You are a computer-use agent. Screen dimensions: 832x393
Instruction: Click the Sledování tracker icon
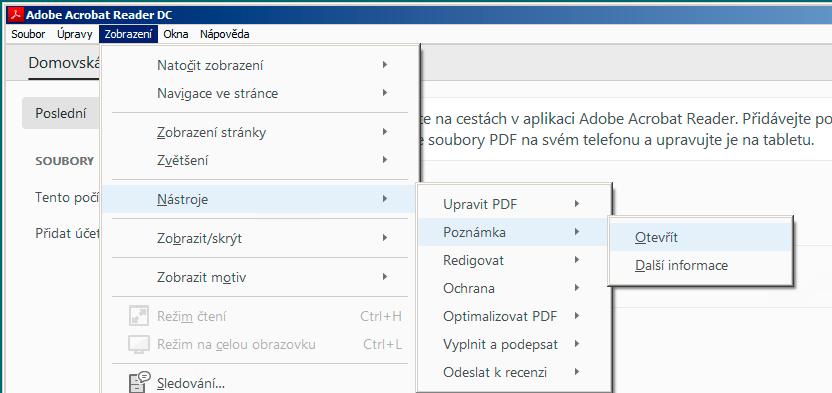point(140,382)
